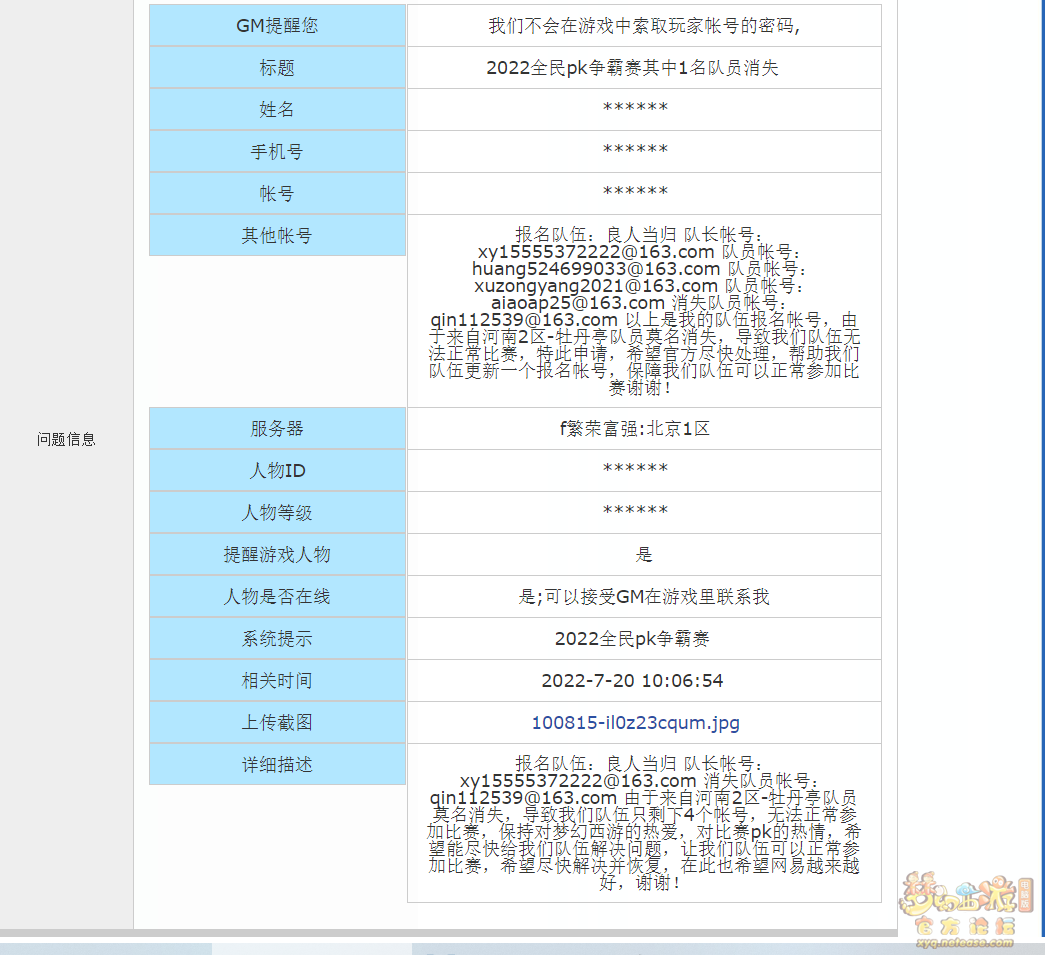Click the title text 2022全民pk争霸赛其中1名队员消失
This screenshot has width=1045, height=955.
(x=632, y=68)
